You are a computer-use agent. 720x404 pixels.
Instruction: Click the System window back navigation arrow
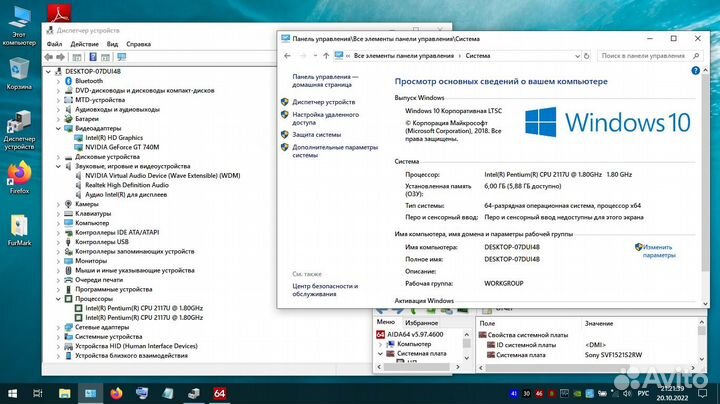(287, 56)
